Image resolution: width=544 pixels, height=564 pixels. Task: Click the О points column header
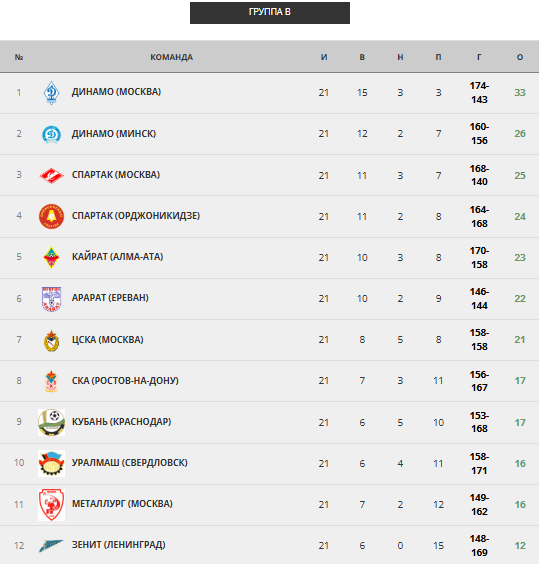pyautogui.click(x=520, y=57)
